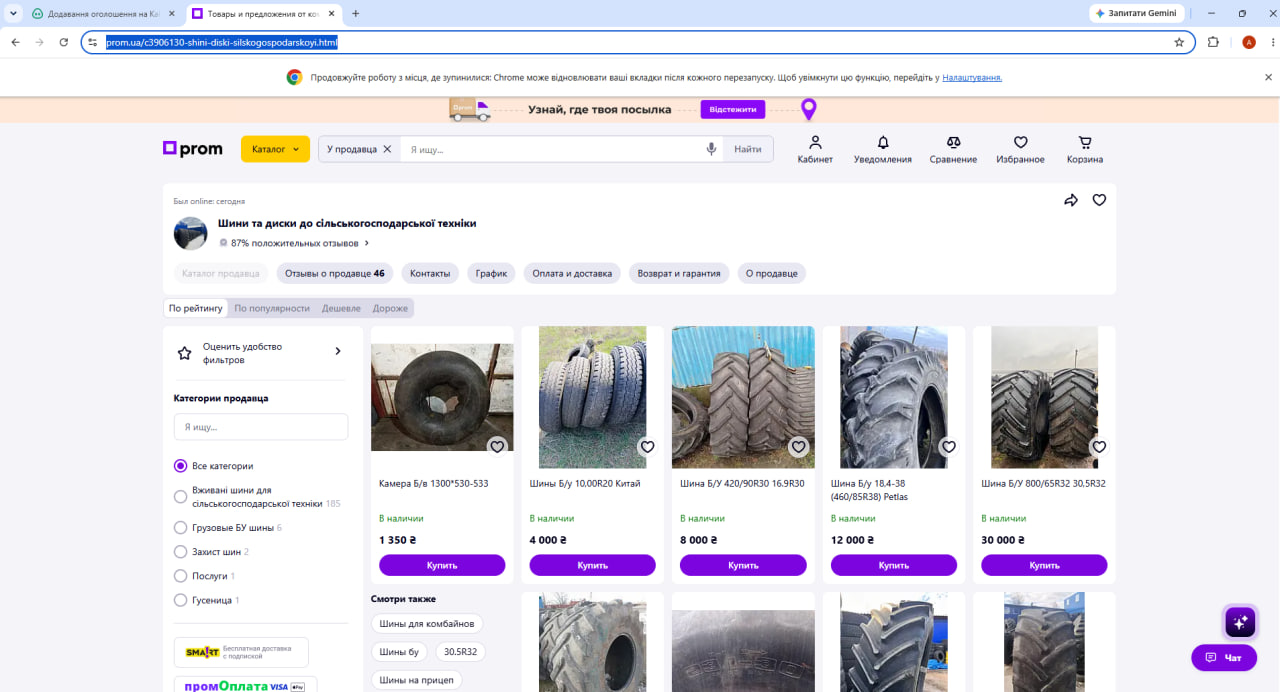
Task: Sort products by Дороже
Action: point(390,308)
